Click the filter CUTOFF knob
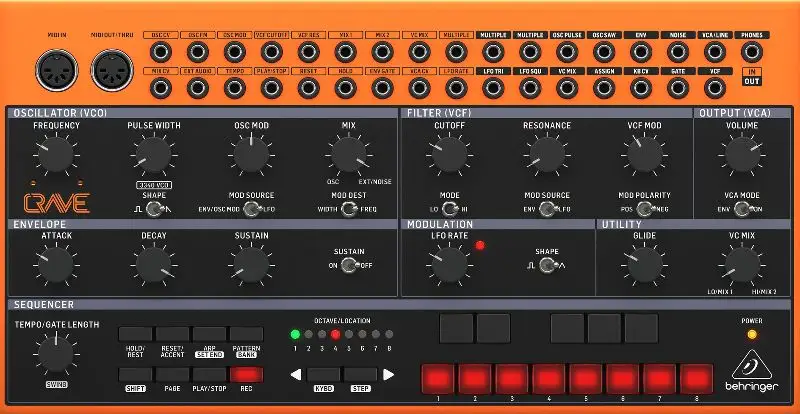Viewport: 800px width, 414px height. 449,155
